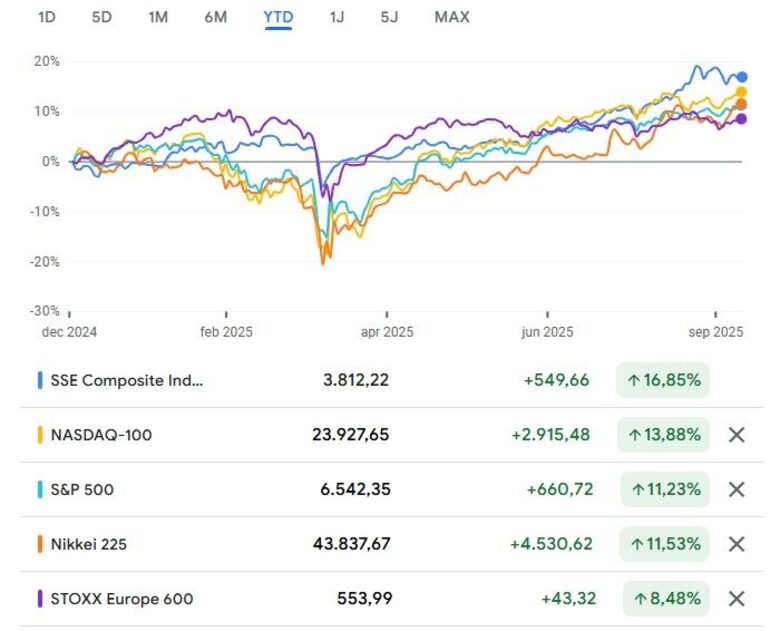This screenshot has height=631, width=780.
Task: Select the YTD range tab
Action: click(278, 17)
